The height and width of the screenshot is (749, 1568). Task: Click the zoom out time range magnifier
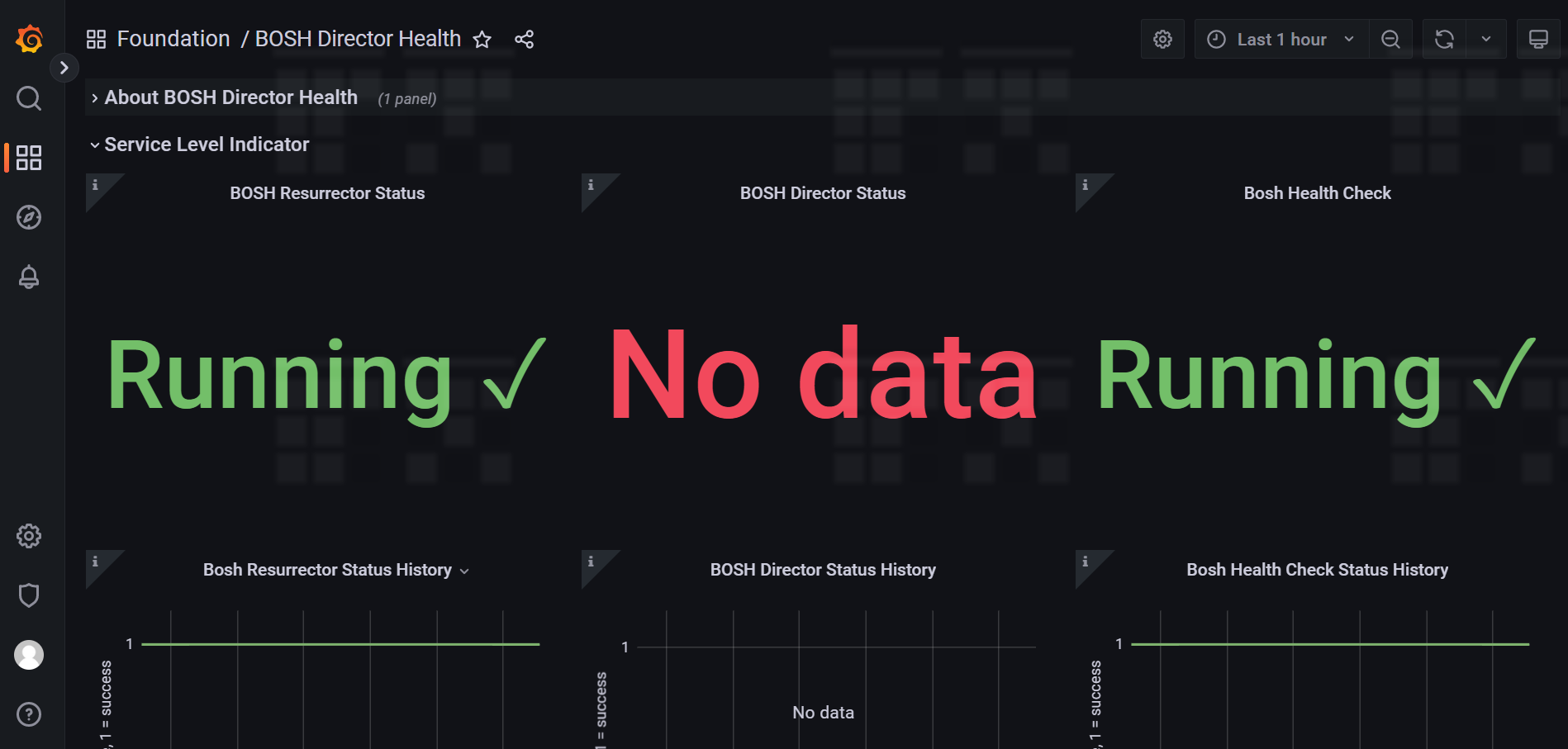[x=1391, y=38]
